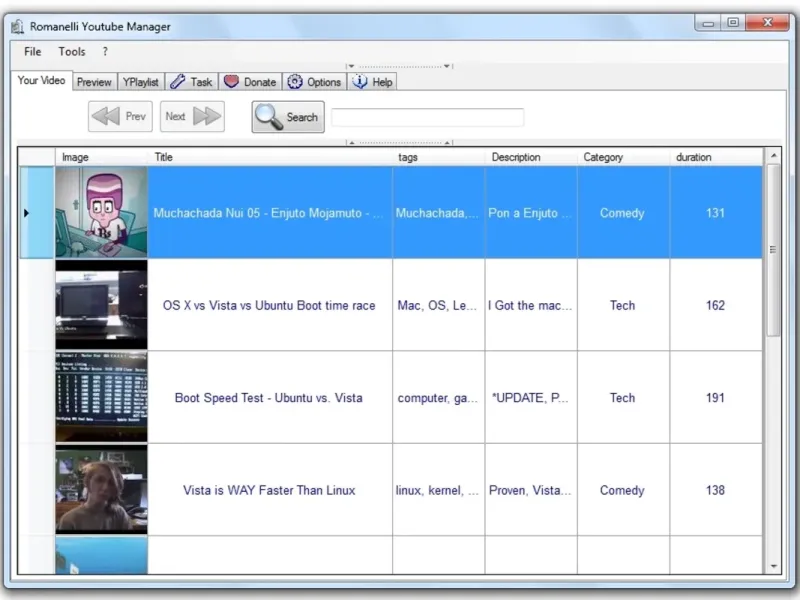Click Comedy category in Muchachada row
The width and height of the screenshot is (800, 600).
click(x=623, y=213)
